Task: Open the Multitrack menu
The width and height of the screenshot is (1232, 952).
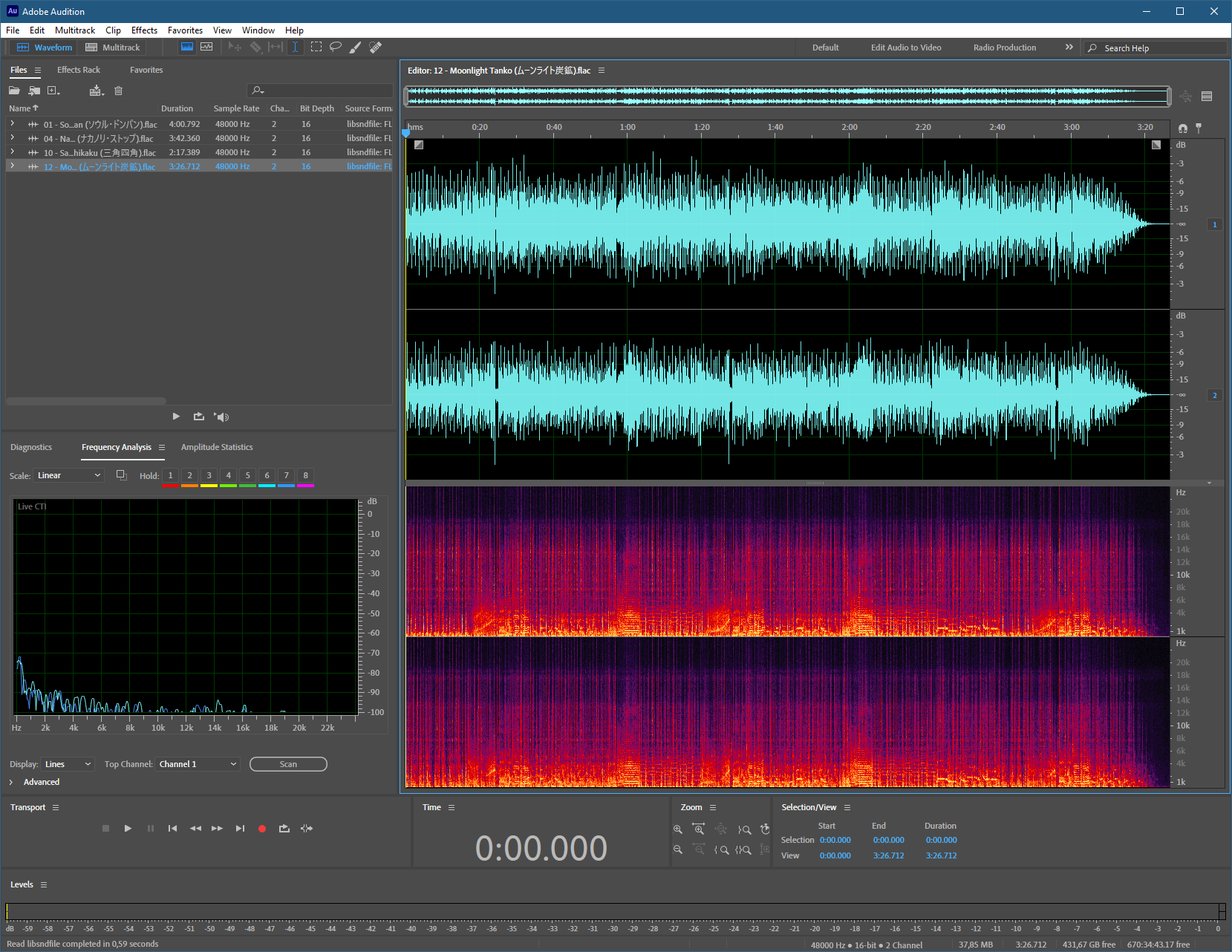Action: tap(75, 30)
